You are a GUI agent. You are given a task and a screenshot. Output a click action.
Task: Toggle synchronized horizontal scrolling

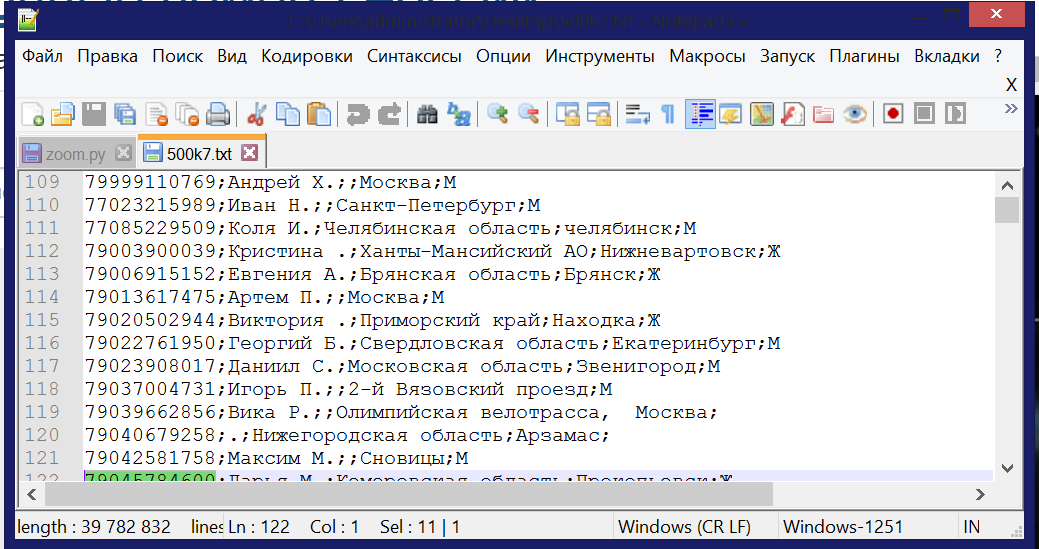pos(598,115)
